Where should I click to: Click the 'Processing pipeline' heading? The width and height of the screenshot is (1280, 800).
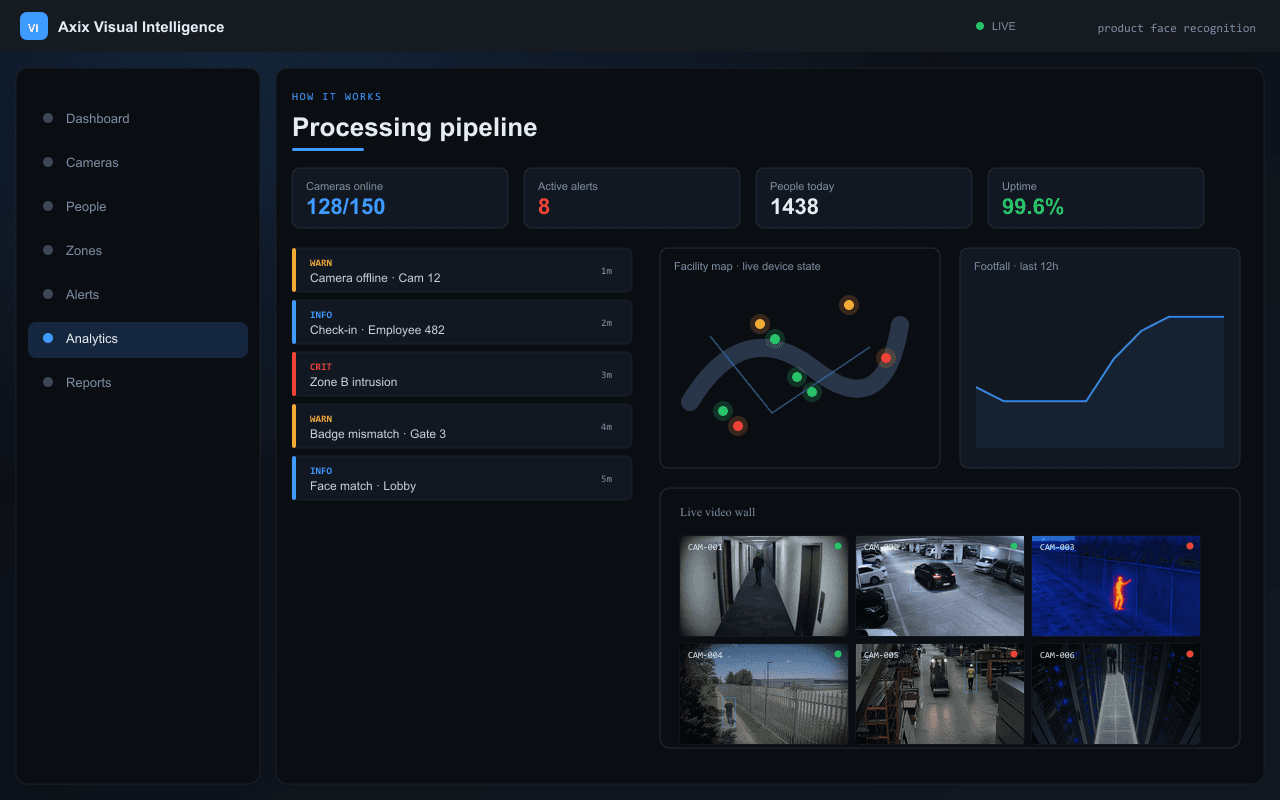(x=414, y=127)
